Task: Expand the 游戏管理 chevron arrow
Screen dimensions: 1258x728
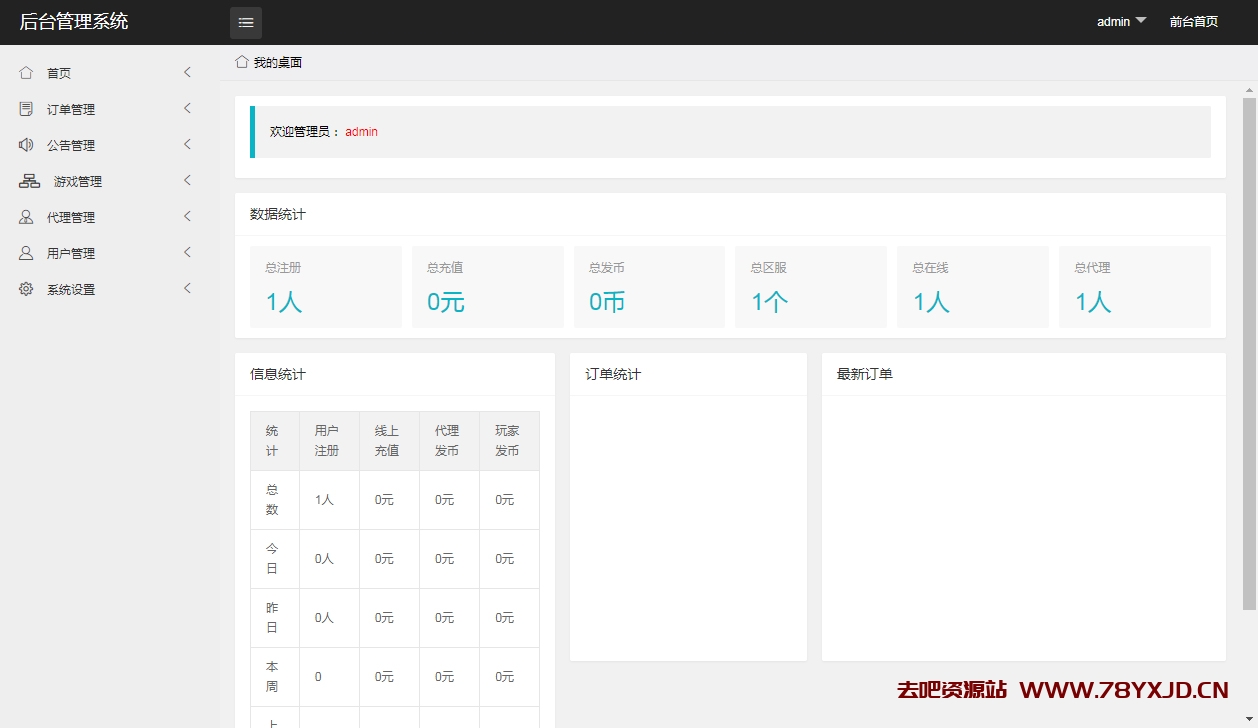Action: coord(187,180)
